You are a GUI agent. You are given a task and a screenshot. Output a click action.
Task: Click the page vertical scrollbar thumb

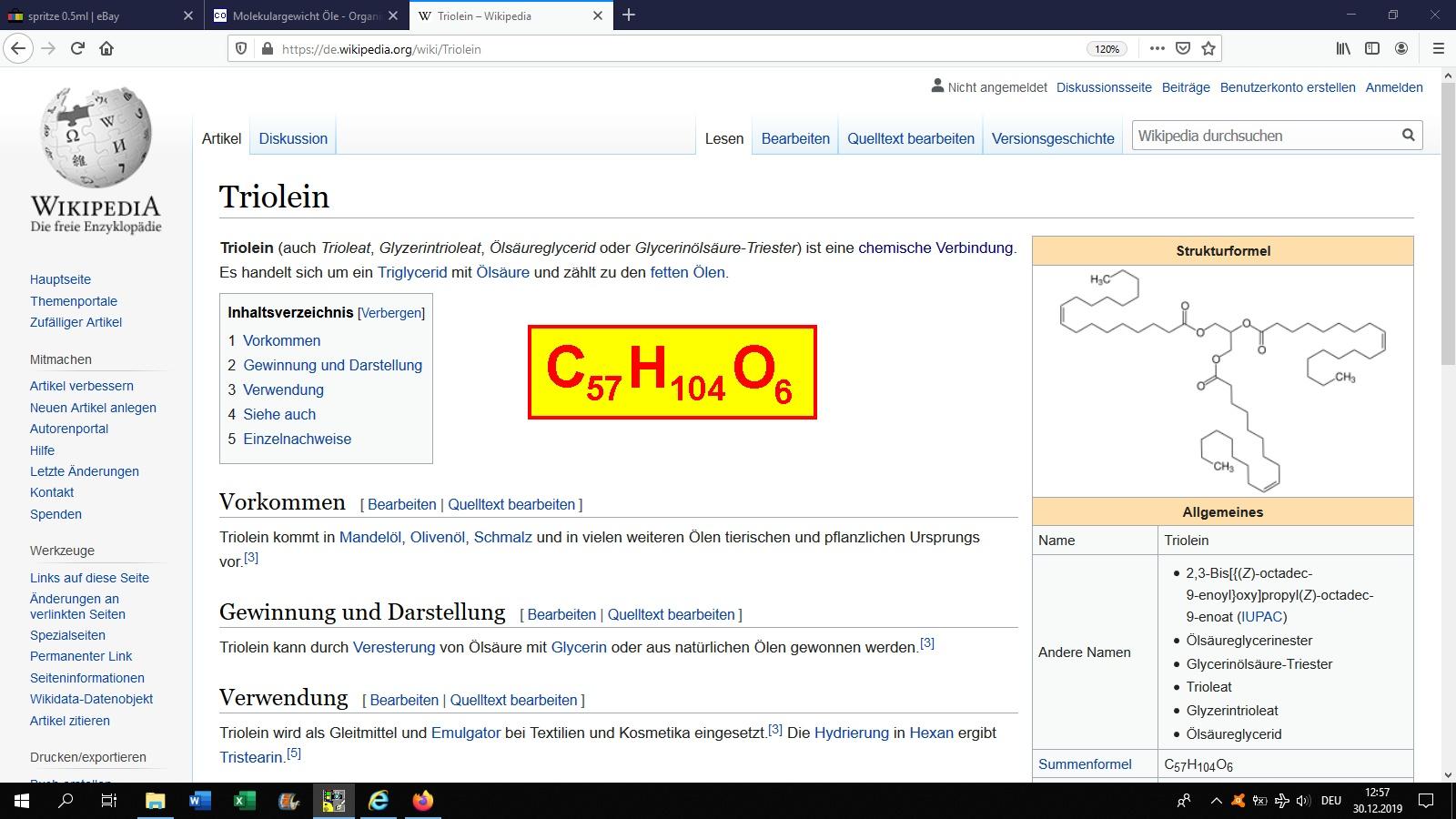[1448, 223]
